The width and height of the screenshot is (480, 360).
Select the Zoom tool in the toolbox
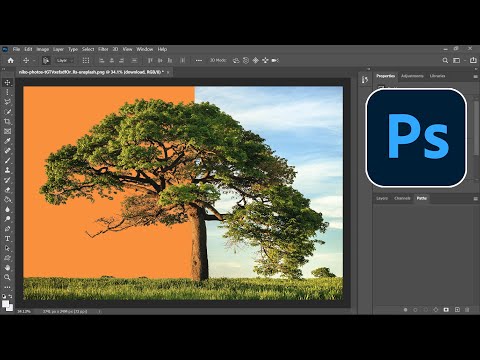point(7,277)
